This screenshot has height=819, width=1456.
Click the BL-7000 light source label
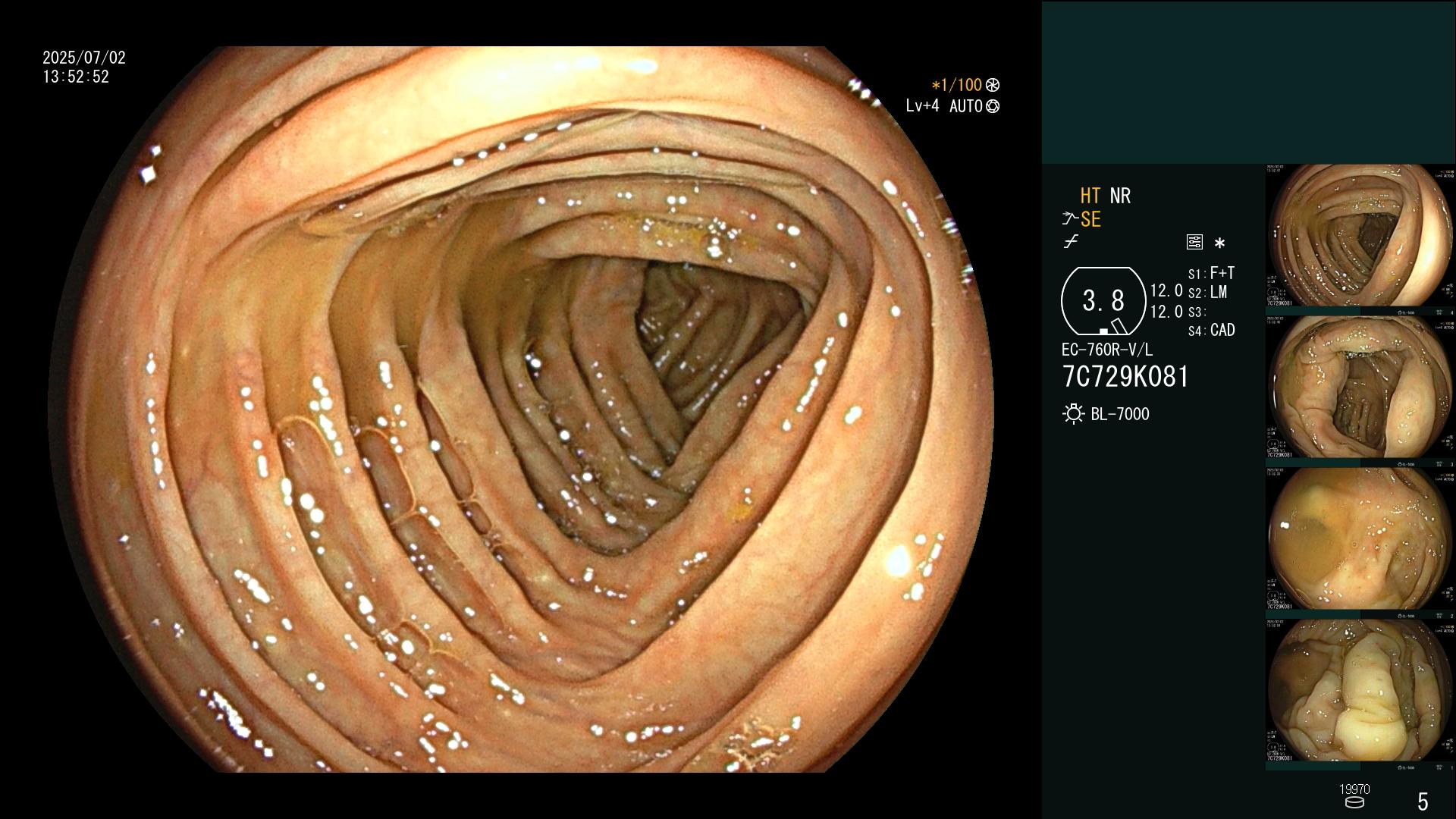(1120, 414)
